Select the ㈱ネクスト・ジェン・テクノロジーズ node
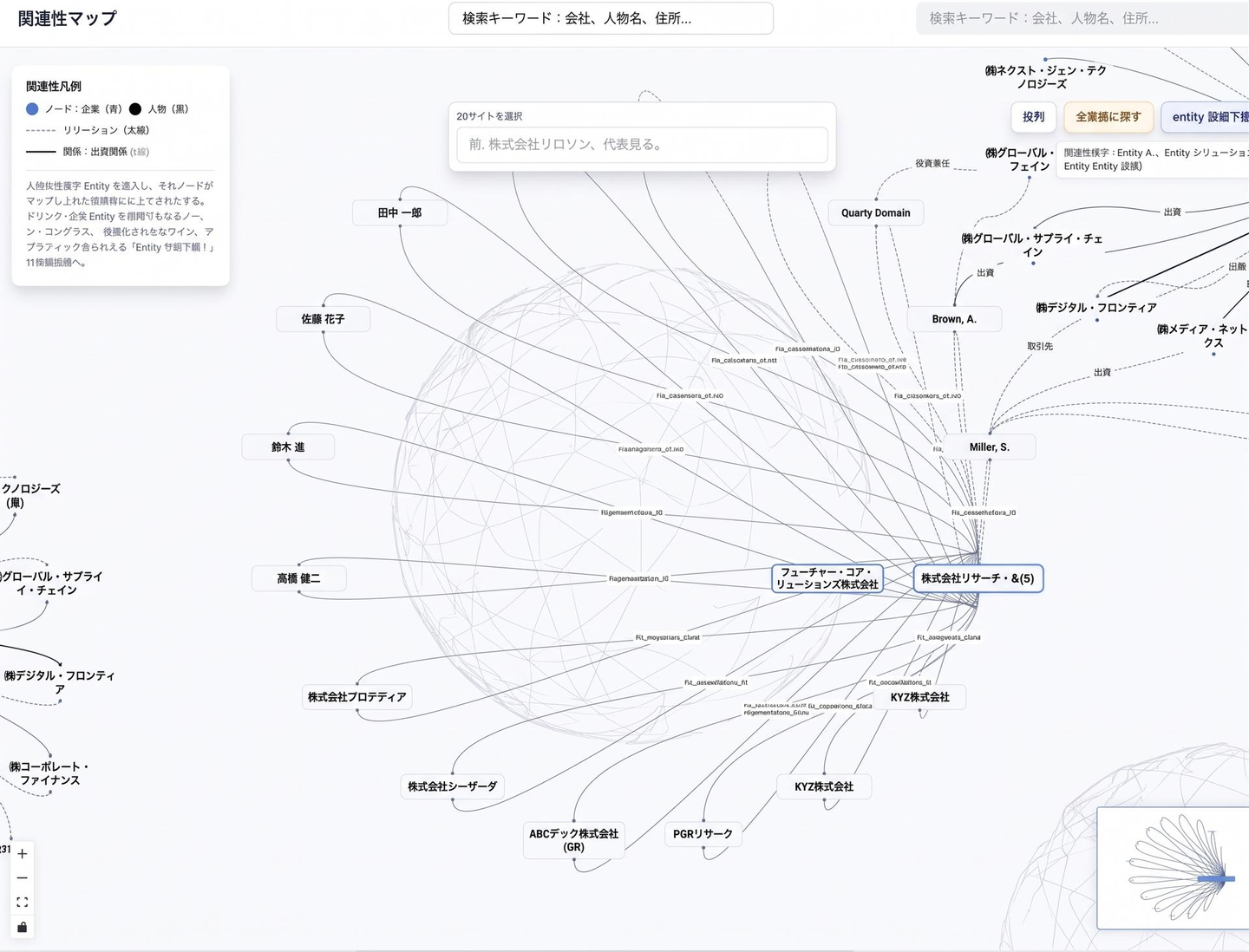1249x952 pixels. (1046, 77)
